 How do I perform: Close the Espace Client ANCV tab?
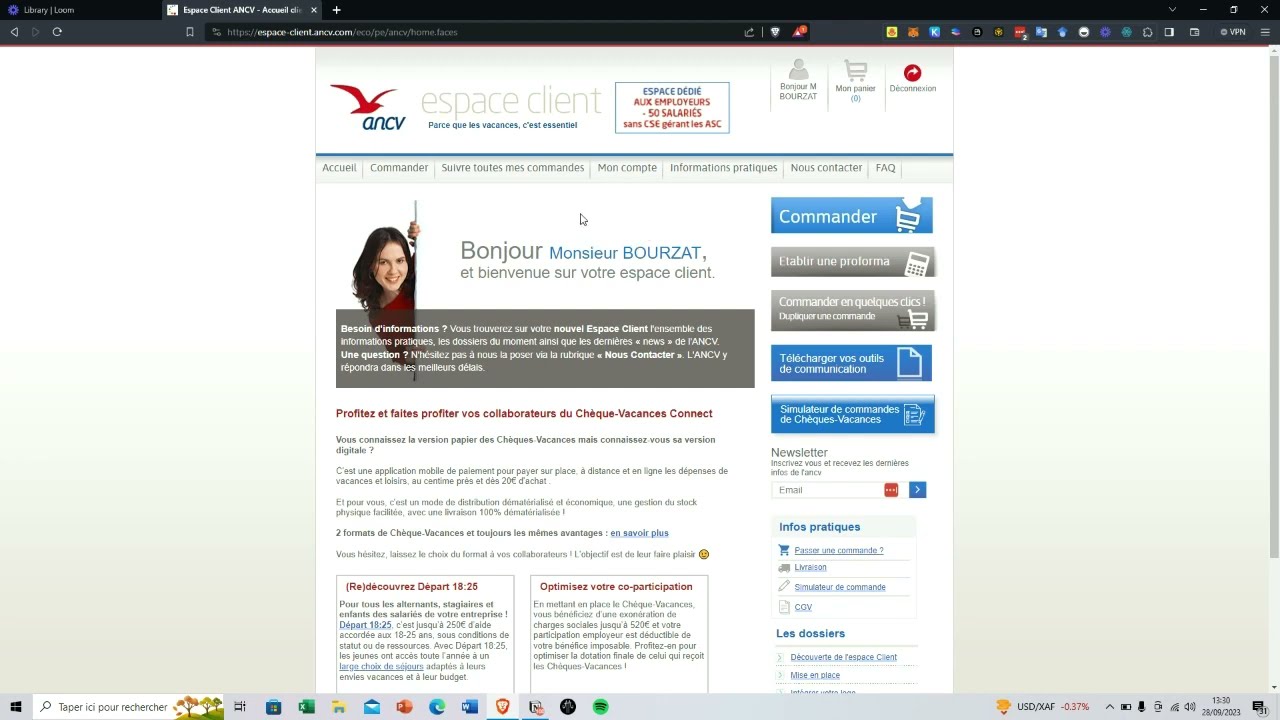pos(314,10)
